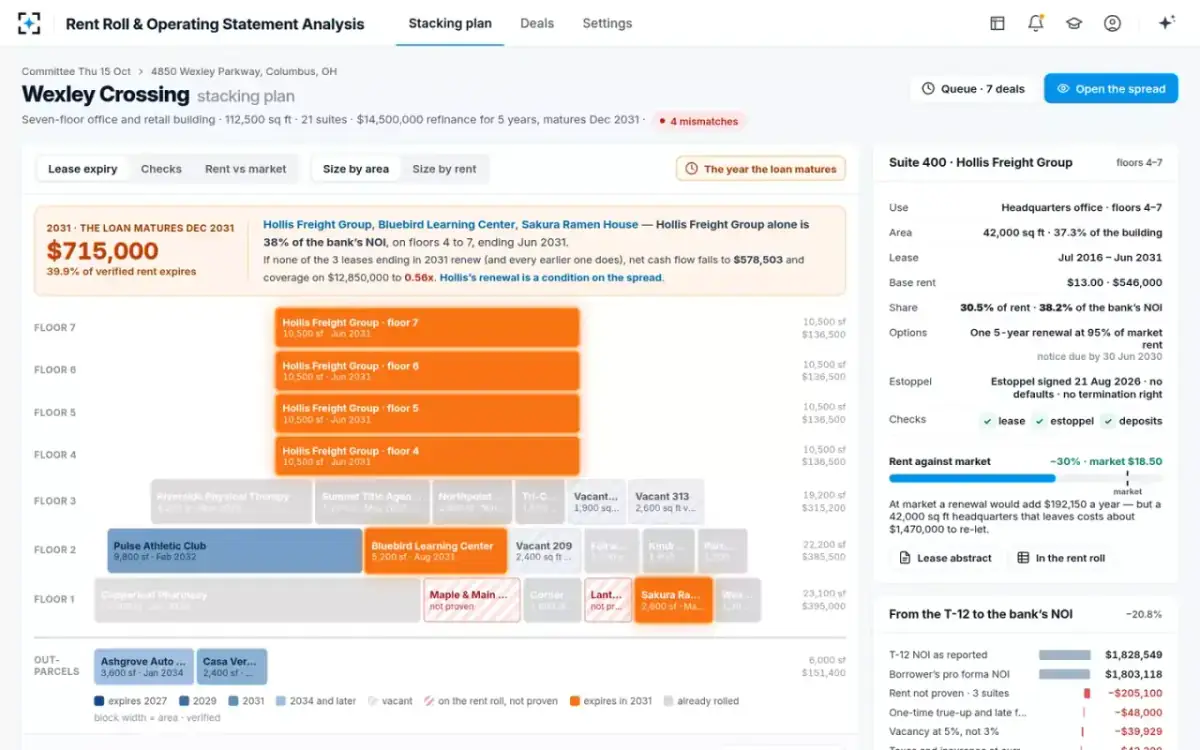Open the Queue · 7 deals button
The width and height of the screenshot is (1200, 750).
[x=973, y=89]
